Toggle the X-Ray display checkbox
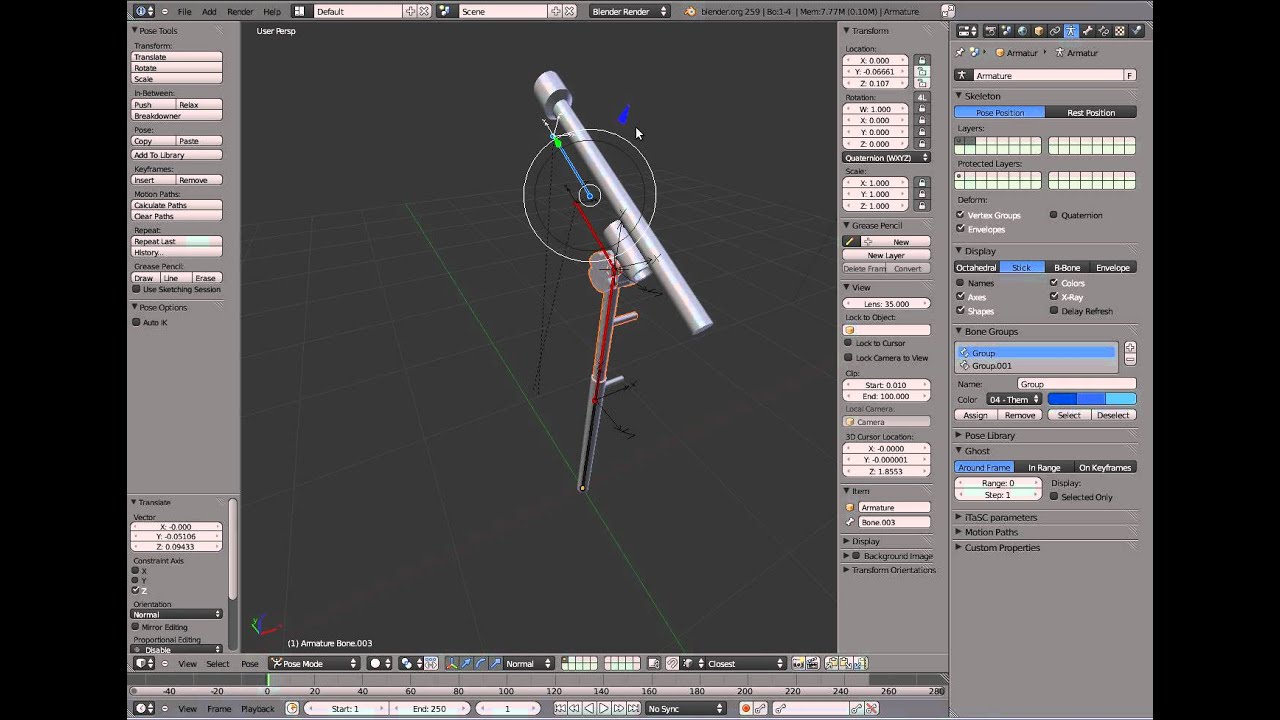 [x=1053, y=297]
